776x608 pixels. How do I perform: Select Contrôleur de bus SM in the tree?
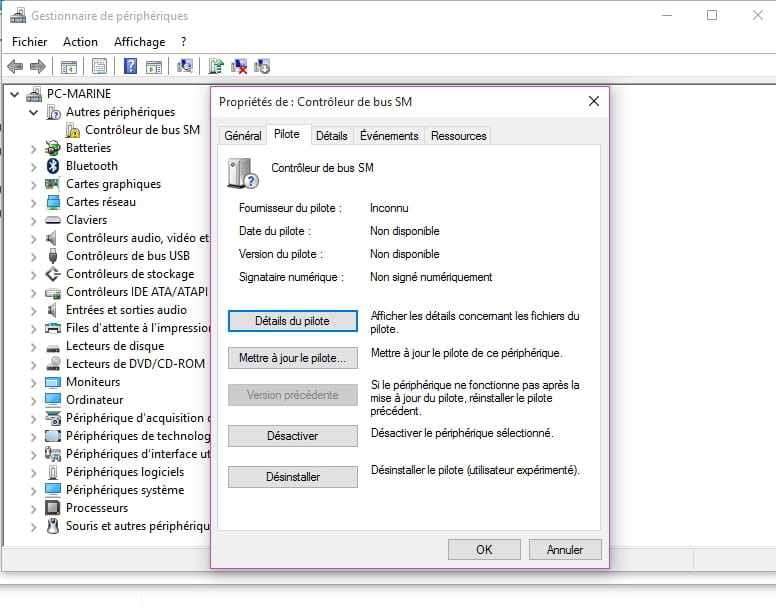coord(141,130)
